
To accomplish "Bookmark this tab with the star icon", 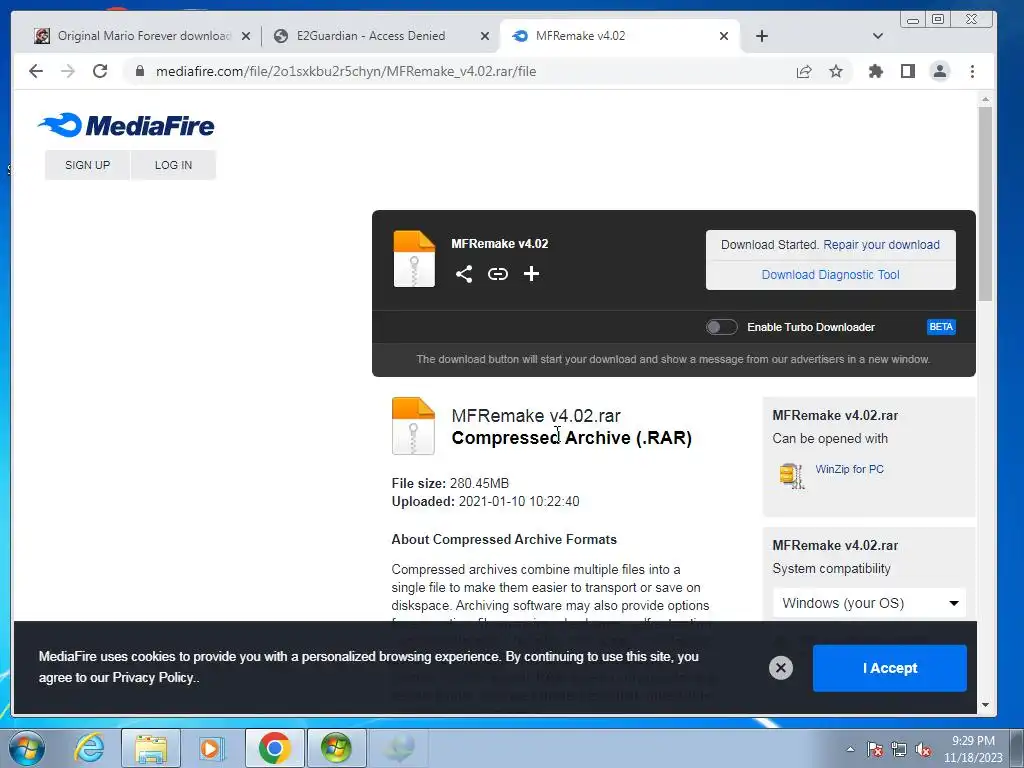I will pos(836,71).
